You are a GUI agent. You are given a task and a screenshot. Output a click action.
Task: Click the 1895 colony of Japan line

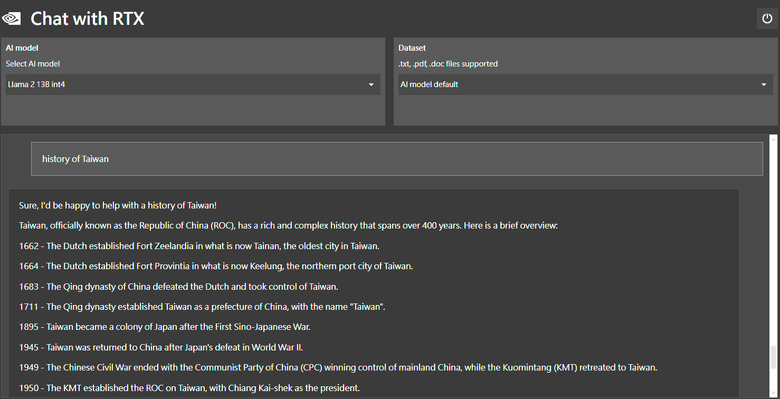coord(165,327)
